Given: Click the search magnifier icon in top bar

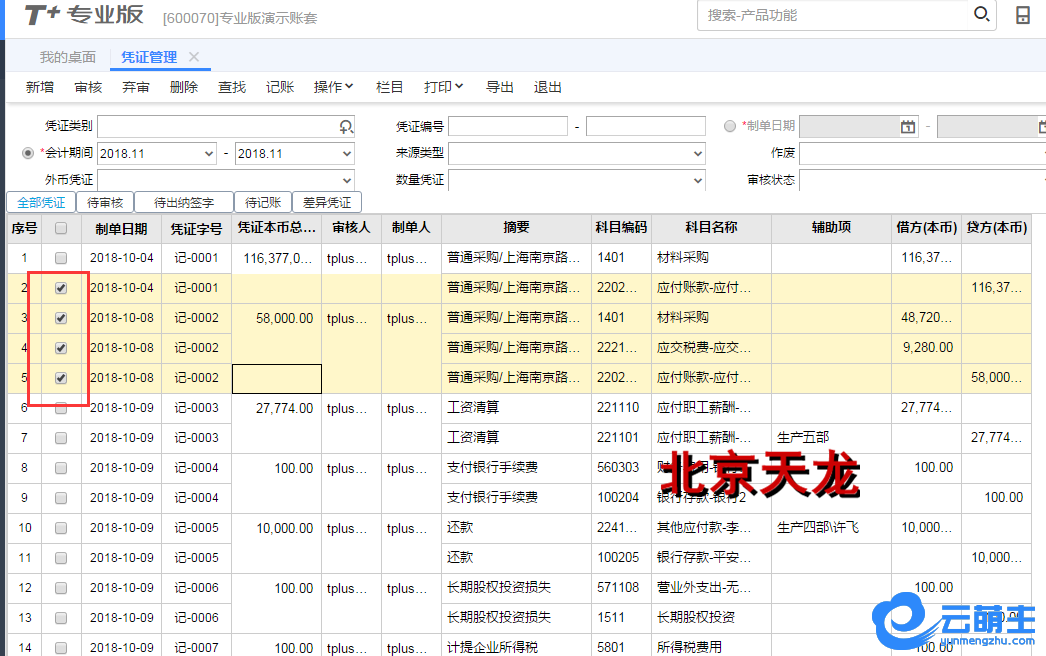Looking at the screenshot, I should coord(981,15).
